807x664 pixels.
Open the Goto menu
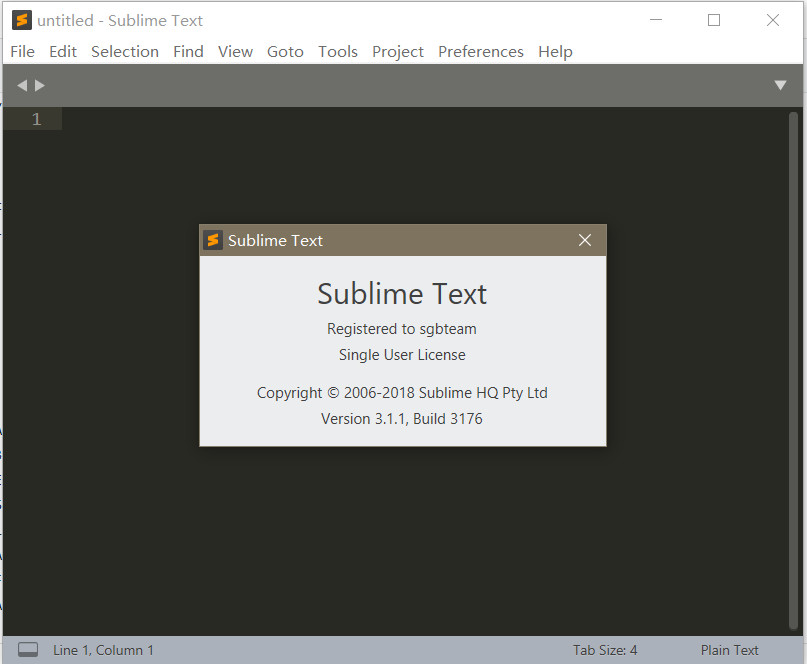coord(285,51)
